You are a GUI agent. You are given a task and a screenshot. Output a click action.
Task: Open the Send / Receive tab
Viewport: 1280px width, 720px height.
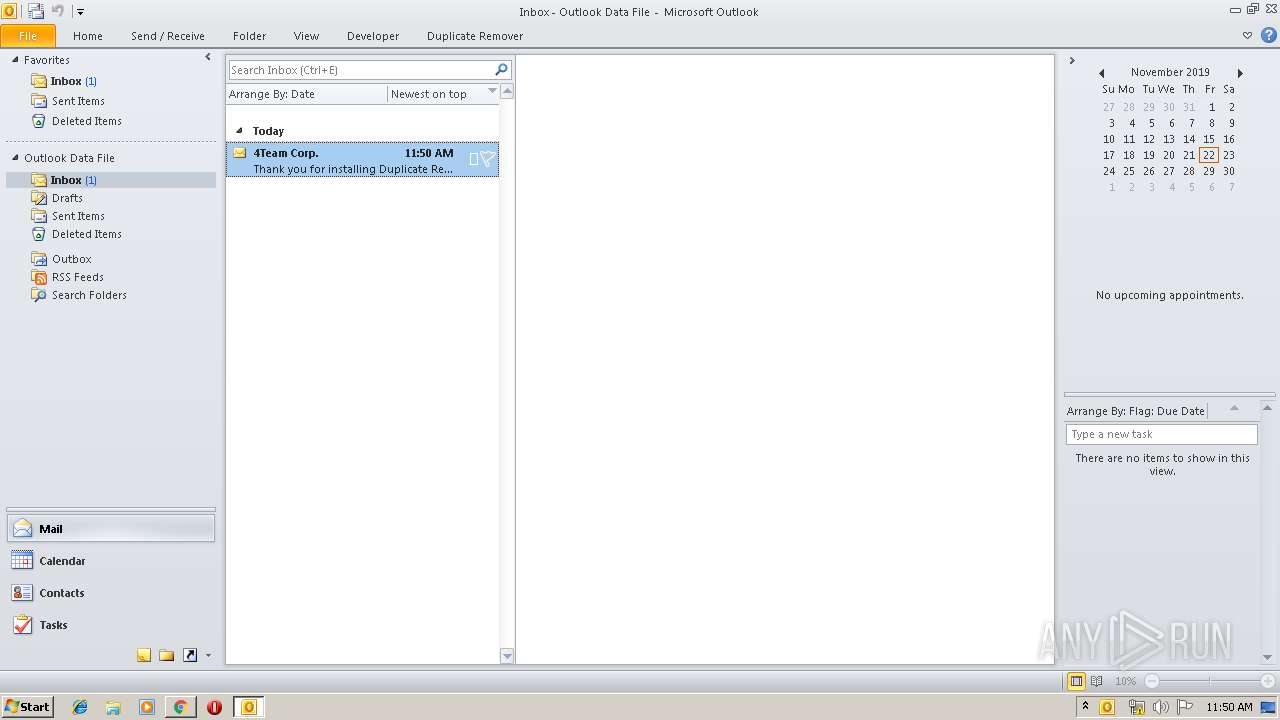[168, 36]
